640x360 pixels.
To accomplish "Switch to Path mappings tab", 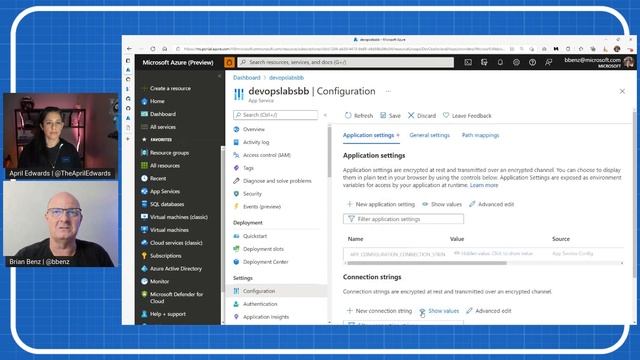I will (480, 135).
